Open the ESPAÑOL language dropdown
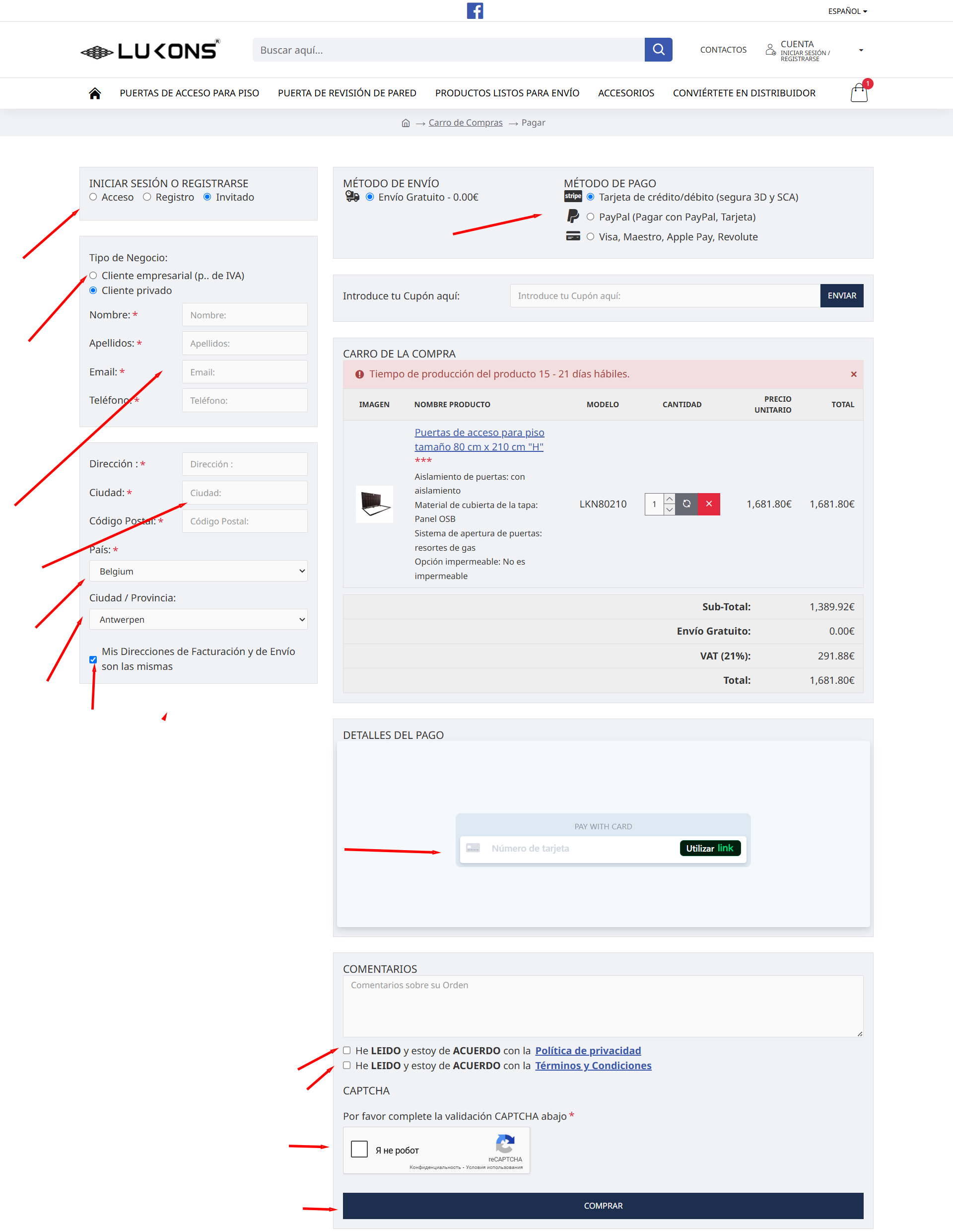The image size is (953, 1232). (x=848, y=11)
